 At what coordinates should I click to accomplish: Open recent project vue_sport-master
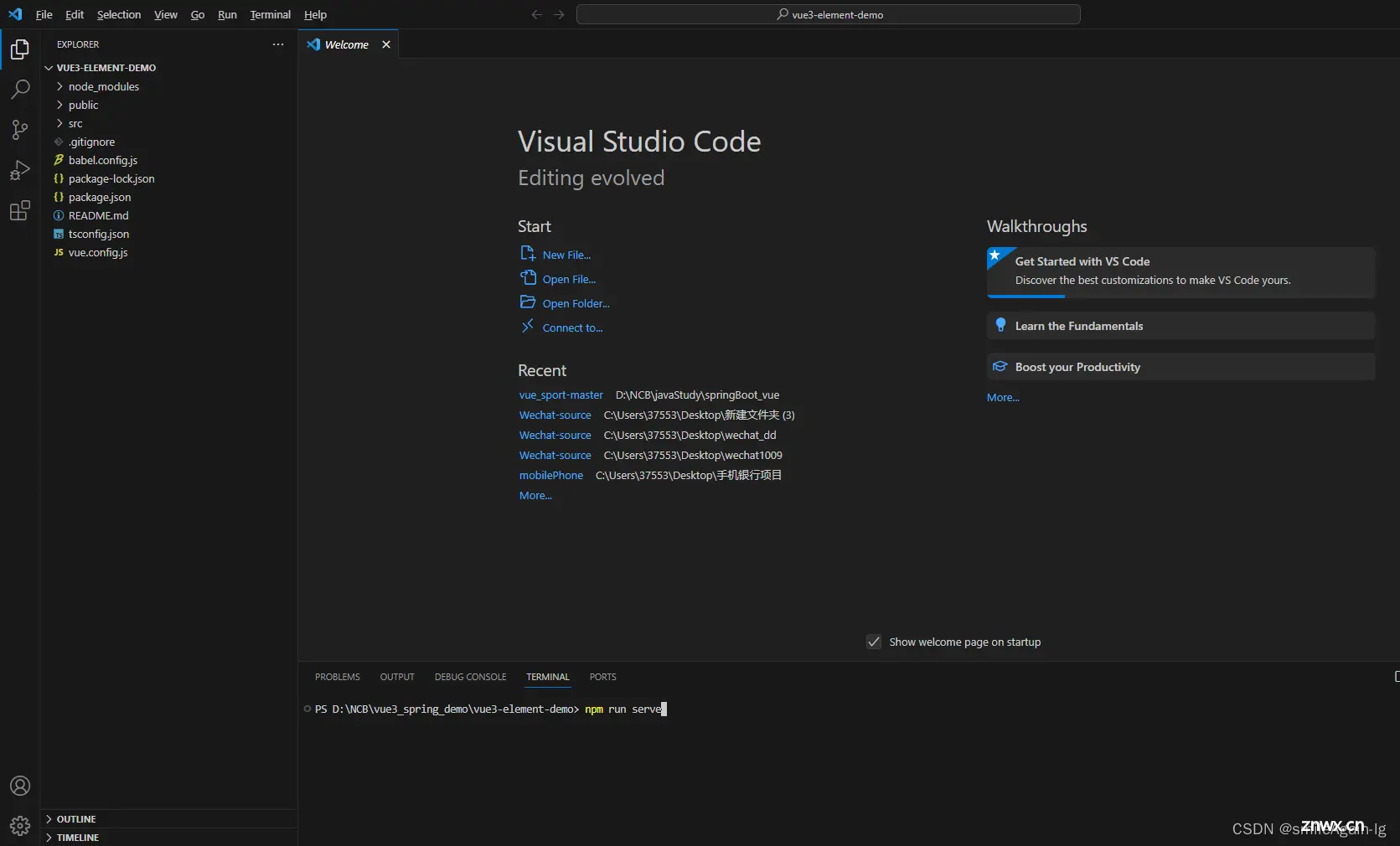tap(561, 395)
